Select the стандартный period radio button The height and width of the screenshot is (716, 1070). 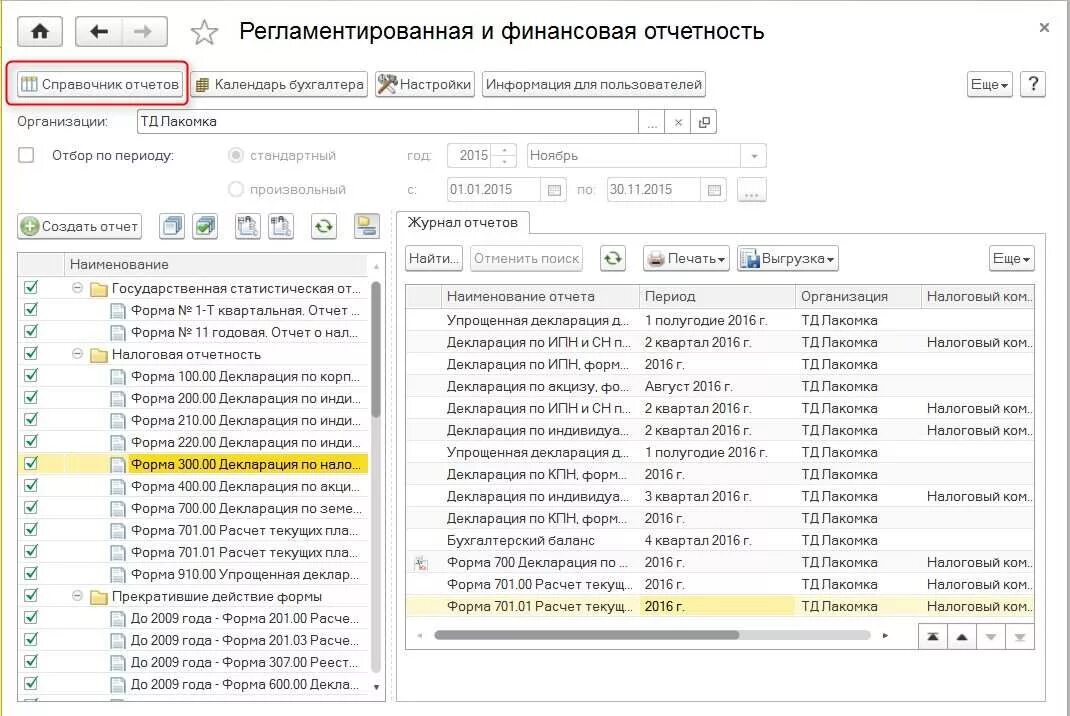[235, 156]
